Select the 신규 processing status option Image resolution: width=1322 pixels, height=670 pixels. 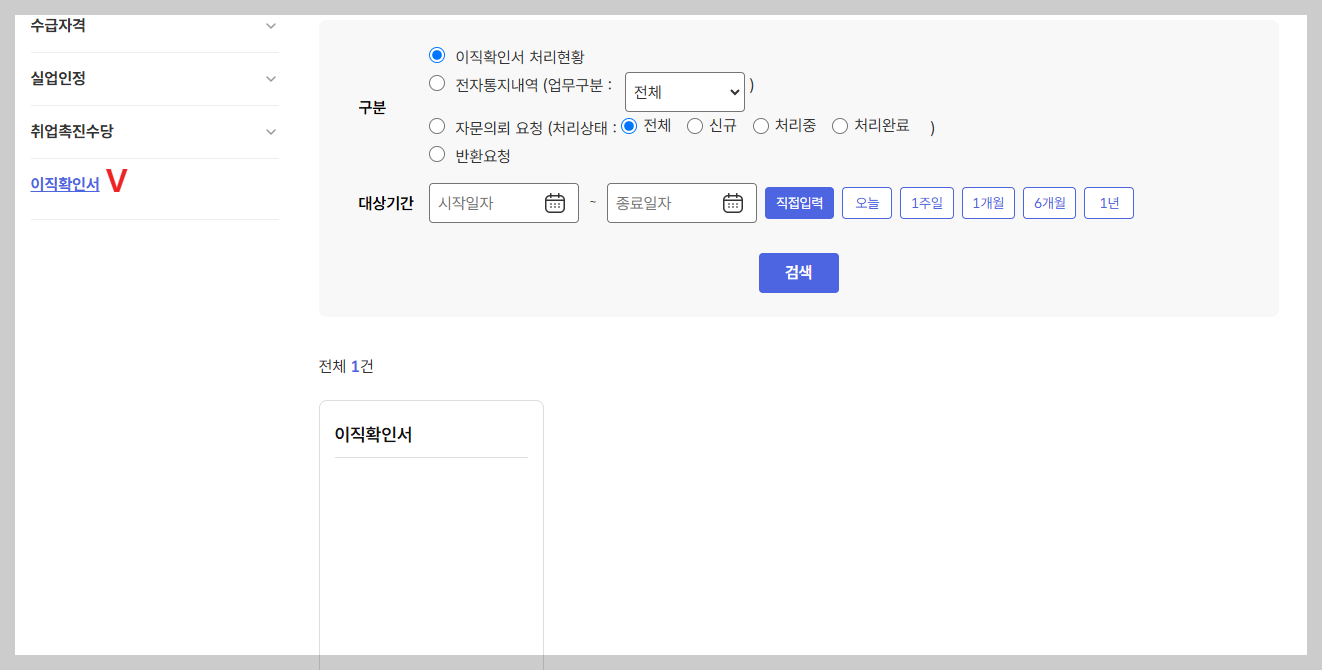[x=693, y=125]
